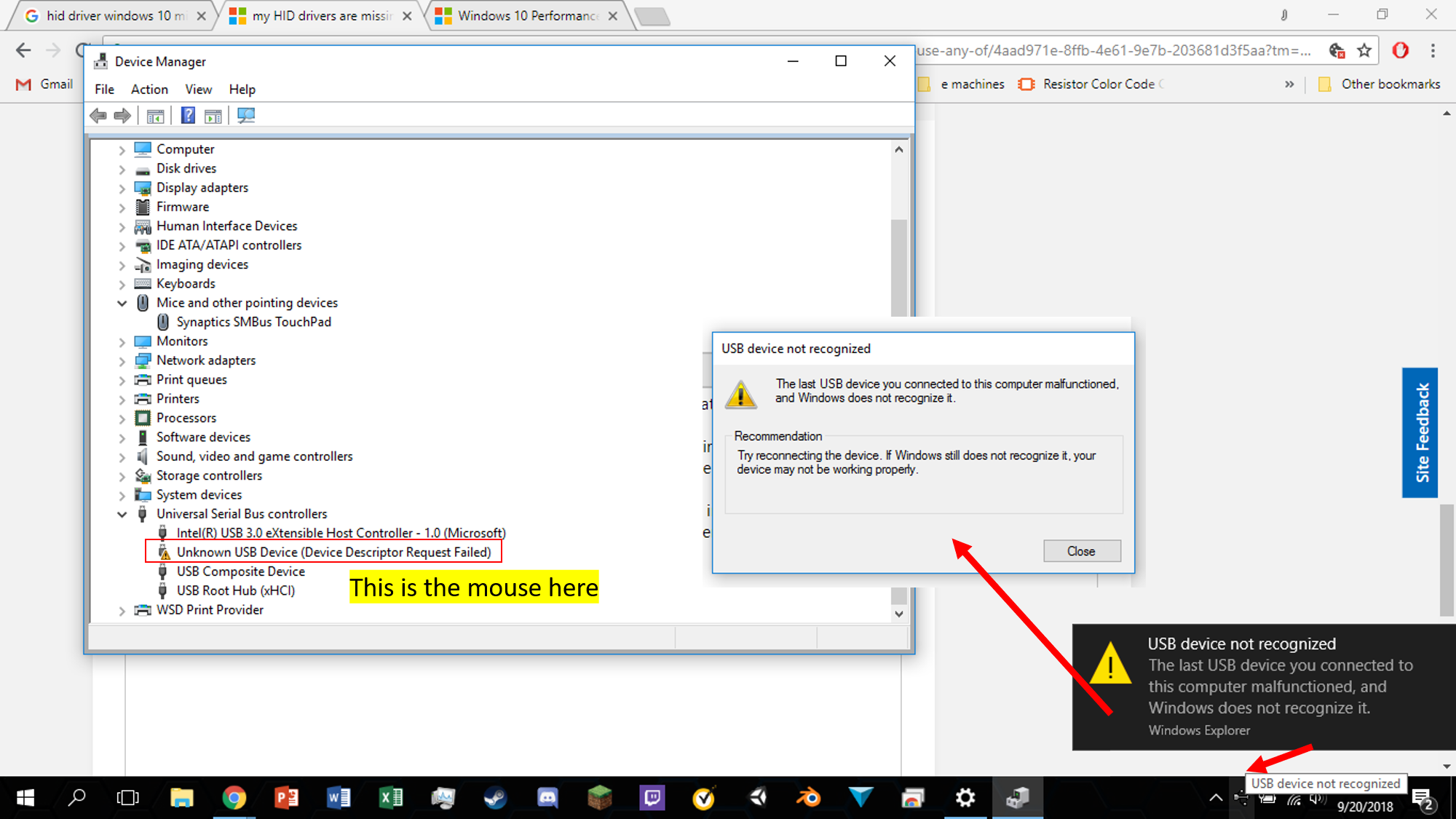Click the Opera extension icon in Chrome

1400,50
